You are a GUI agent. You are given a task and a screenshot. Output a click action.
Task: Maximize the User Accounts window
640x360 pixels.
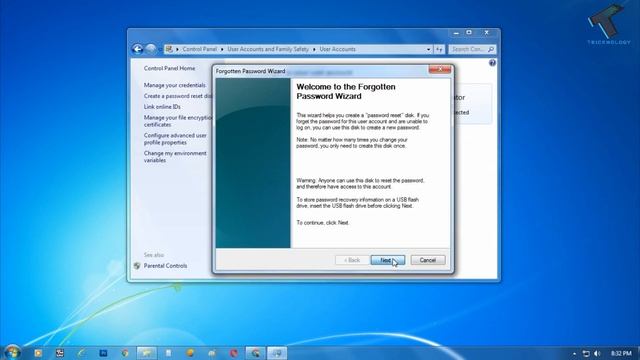click(469, 33)
